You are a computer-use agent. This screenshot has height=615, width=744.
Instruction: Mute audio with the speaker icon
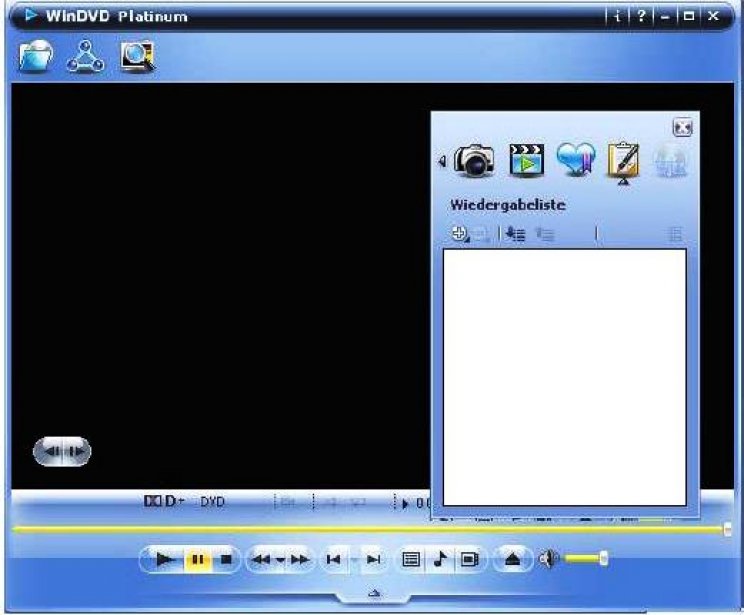(548, 559)
